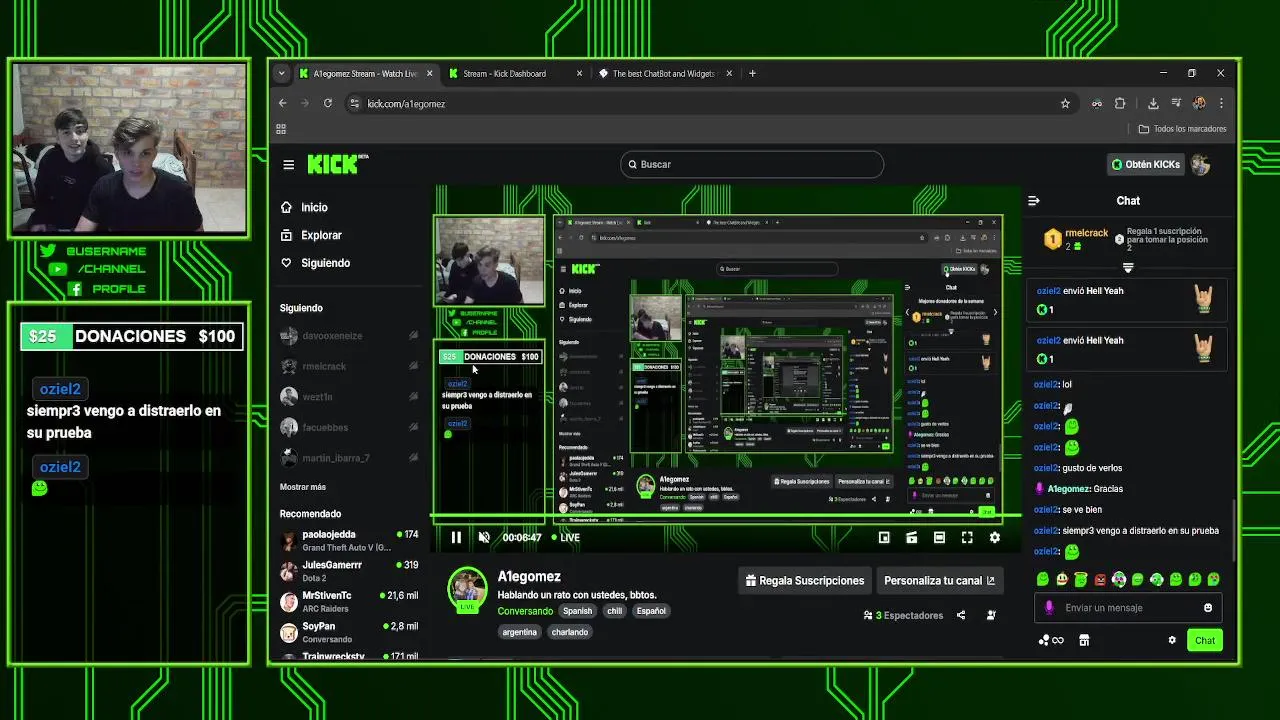Click the share stream icon
The width and height of the screenshot is (1280, 720).
pyautogui.click(x=961, y=615)
